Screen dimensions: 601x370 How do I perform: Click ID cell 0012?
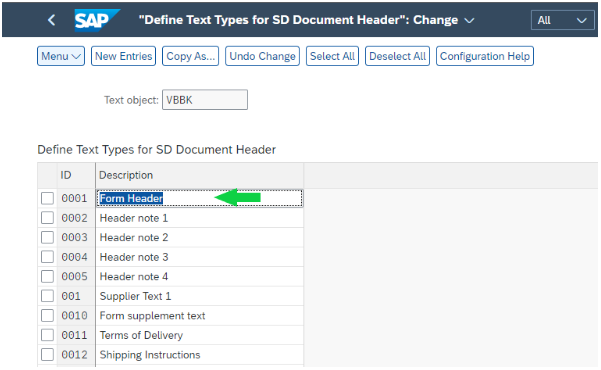[x=76, y=355]
